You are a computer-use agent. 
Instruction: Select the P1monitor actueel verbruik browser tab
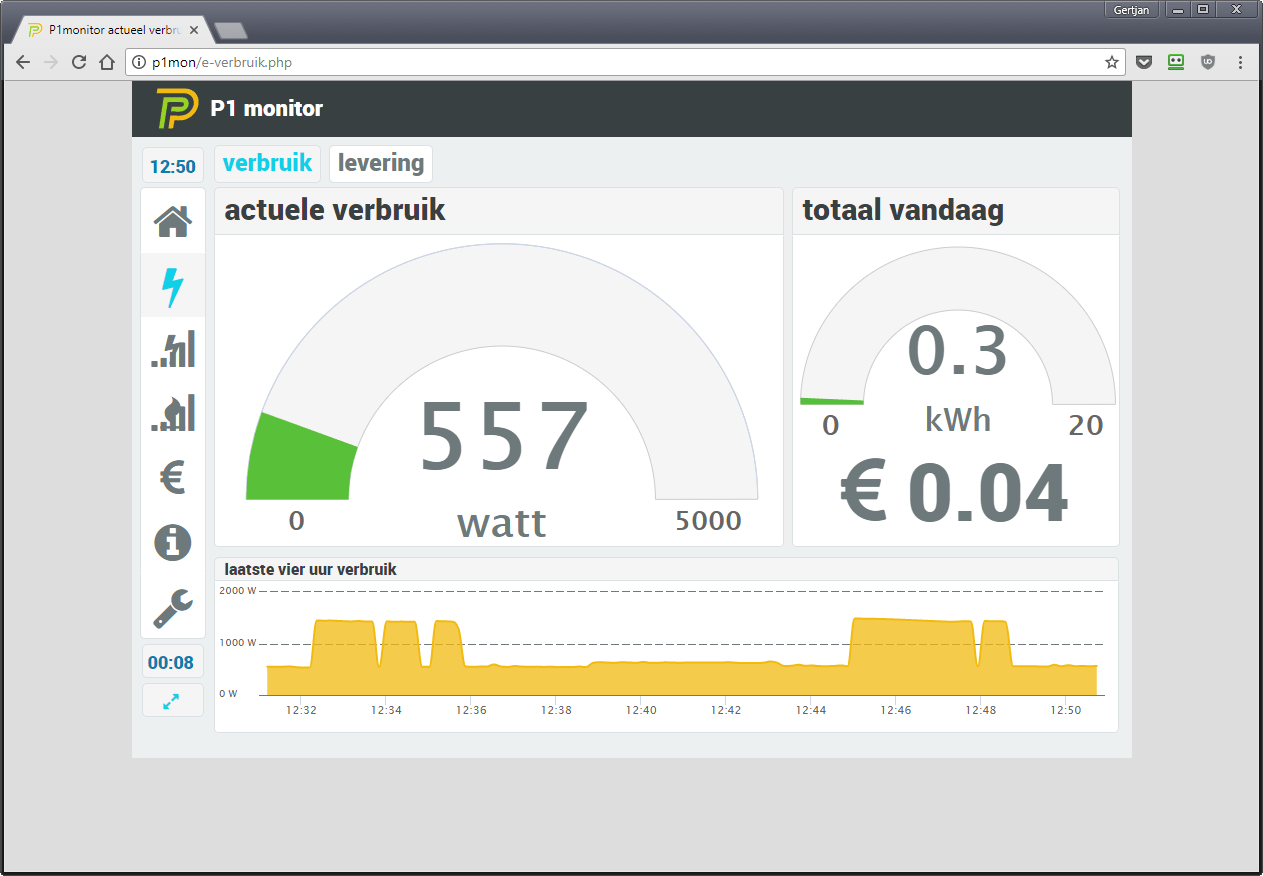[x=112, y=30]
